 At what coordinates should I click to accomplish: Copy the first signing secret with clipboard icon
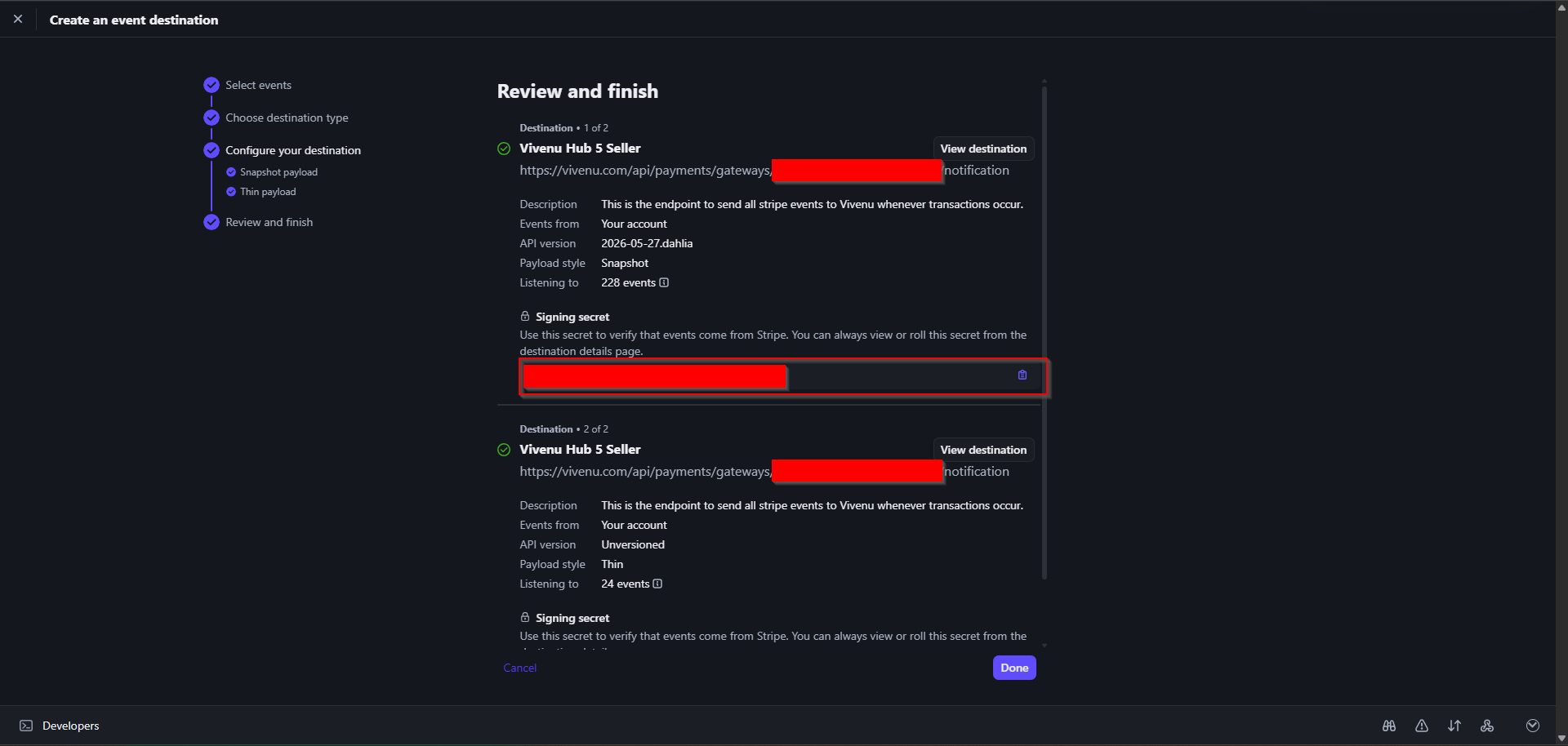(1022, 375)
